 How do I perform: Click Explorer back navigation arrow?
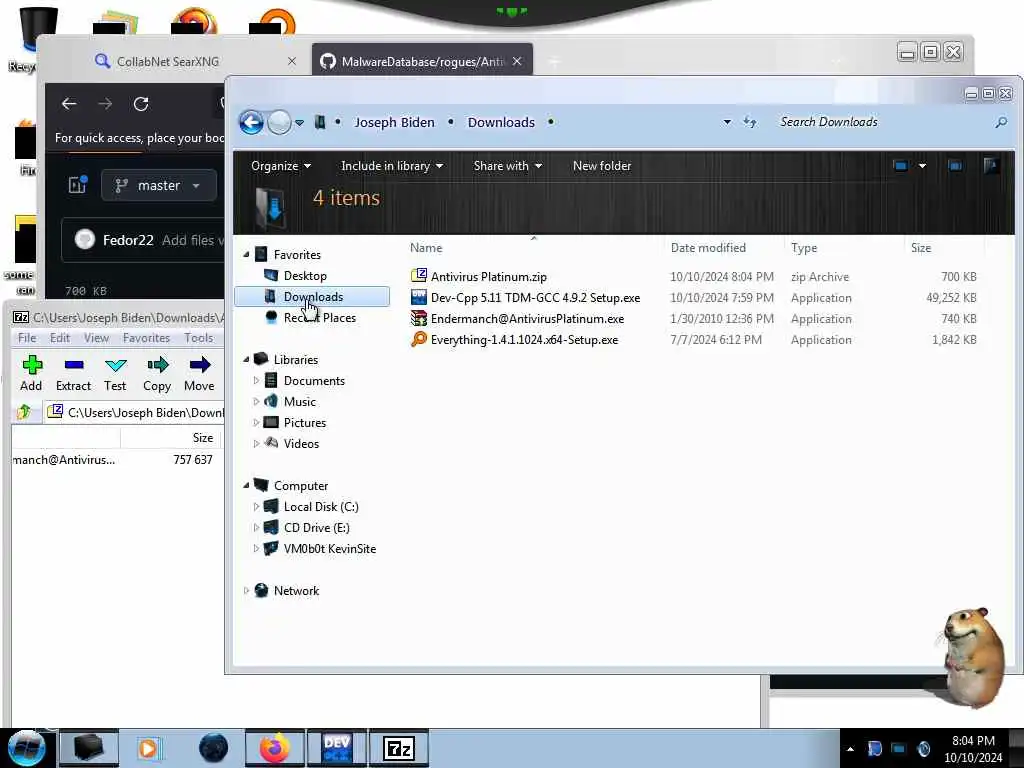(251, 122)
